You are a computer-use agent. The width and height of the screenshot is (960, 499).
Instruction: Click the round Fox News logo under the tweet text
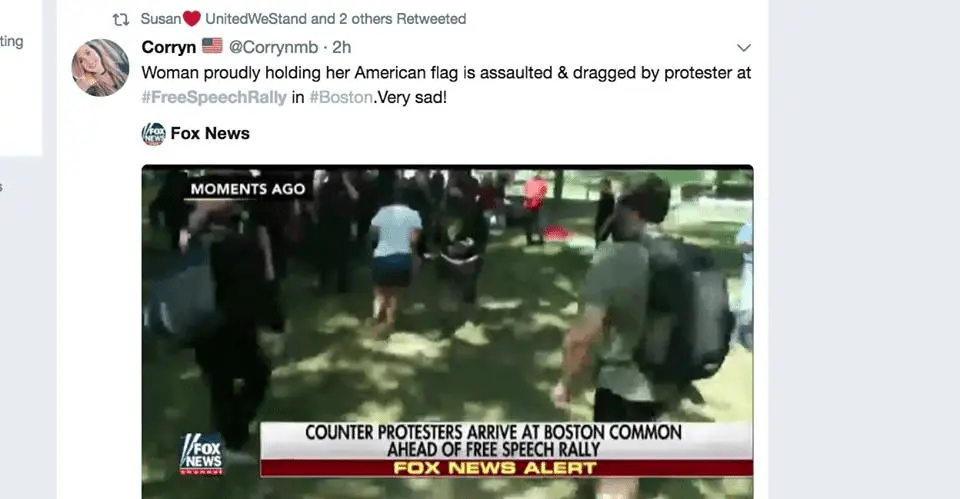pos(154,133)
